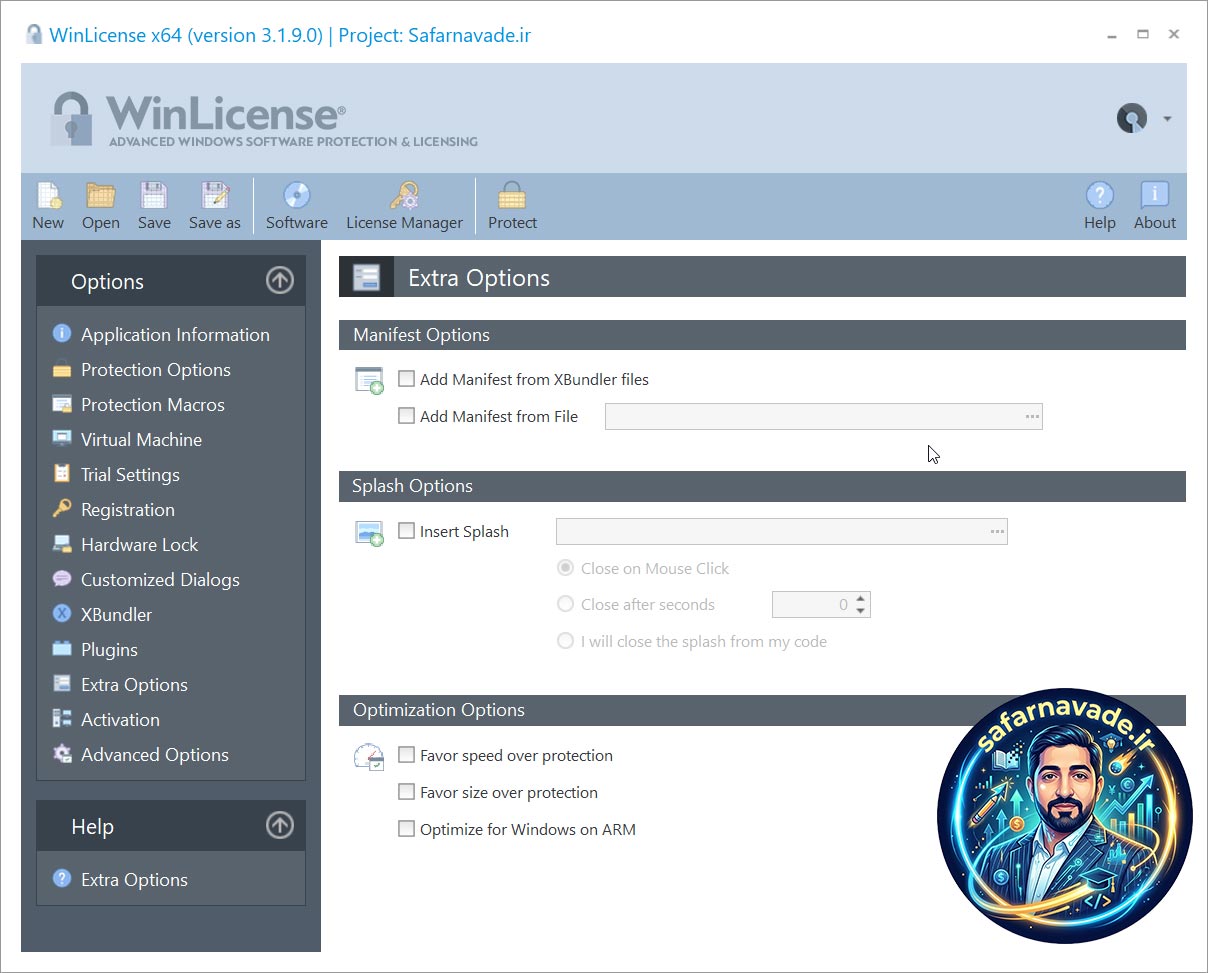The width and height of the screenshot is (1208, 973).
Task: Click the XBundler sidebar icon
Action: [x=62, y=614]
